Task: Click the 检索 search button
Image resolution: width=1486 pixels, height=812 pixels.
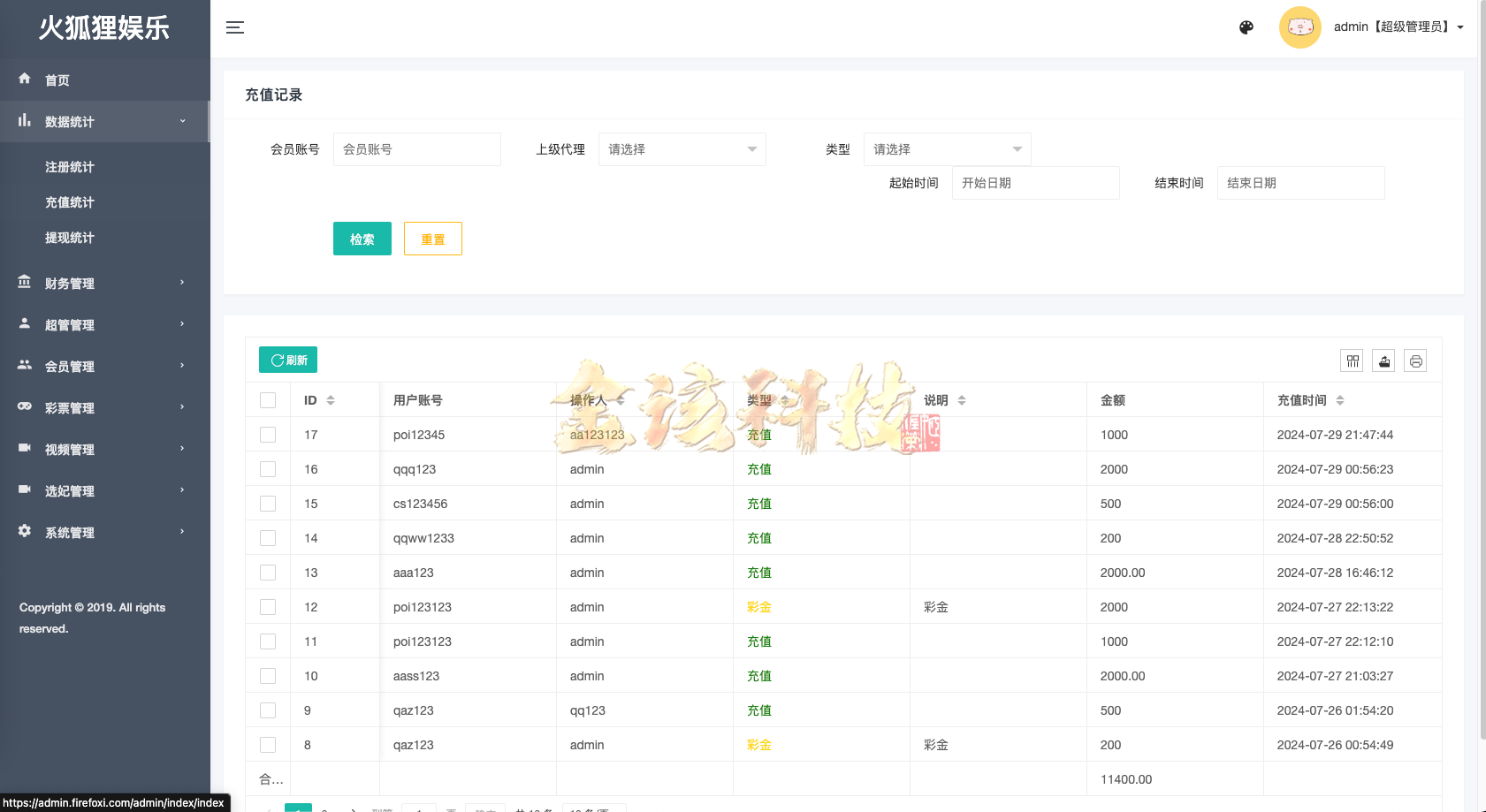Action: tap(362, 238)
